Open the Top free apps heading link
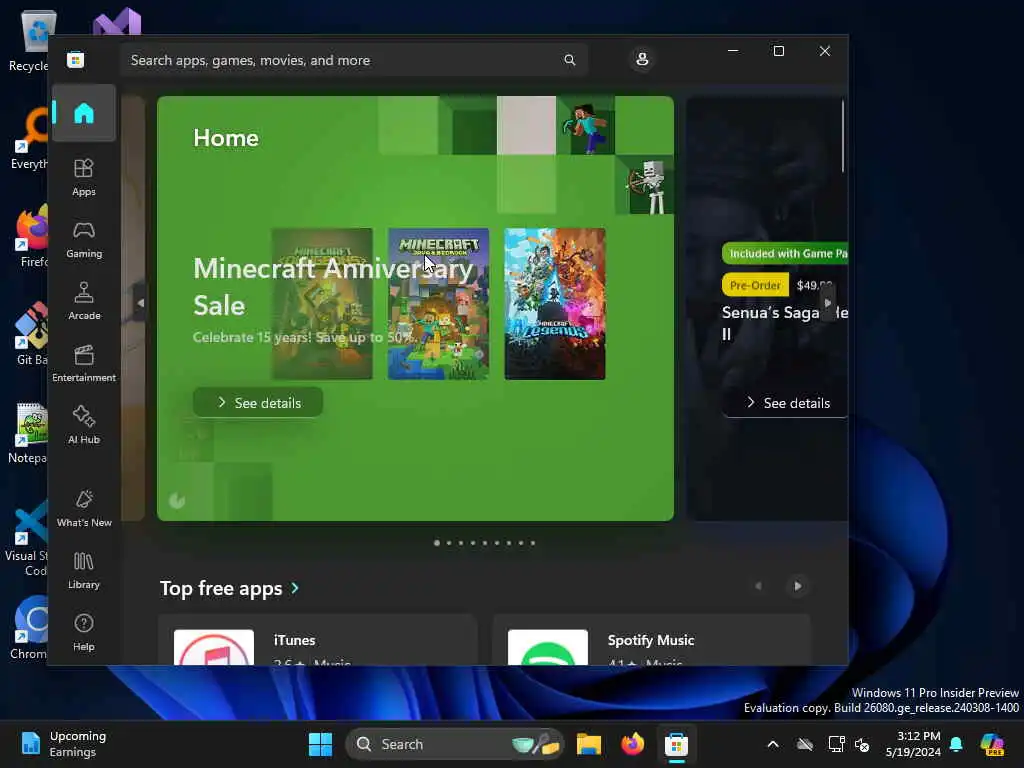 (x=221, y=588)
